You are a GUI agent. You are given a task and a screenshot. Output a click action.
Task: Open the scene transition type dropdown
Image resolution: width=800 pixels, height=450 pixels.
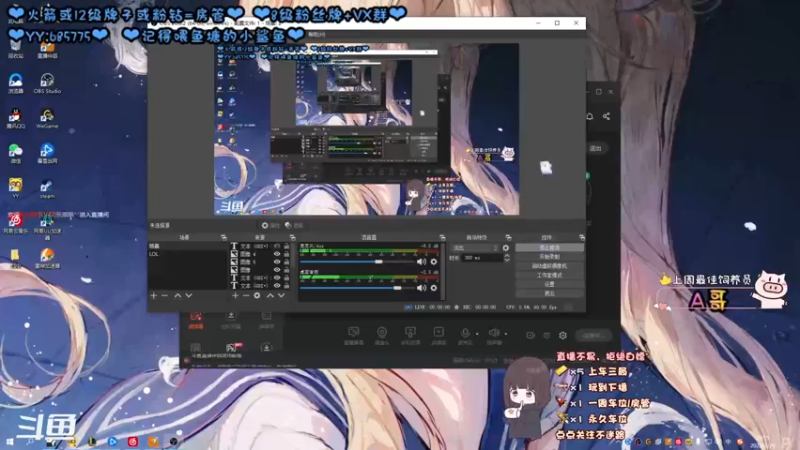475,248
